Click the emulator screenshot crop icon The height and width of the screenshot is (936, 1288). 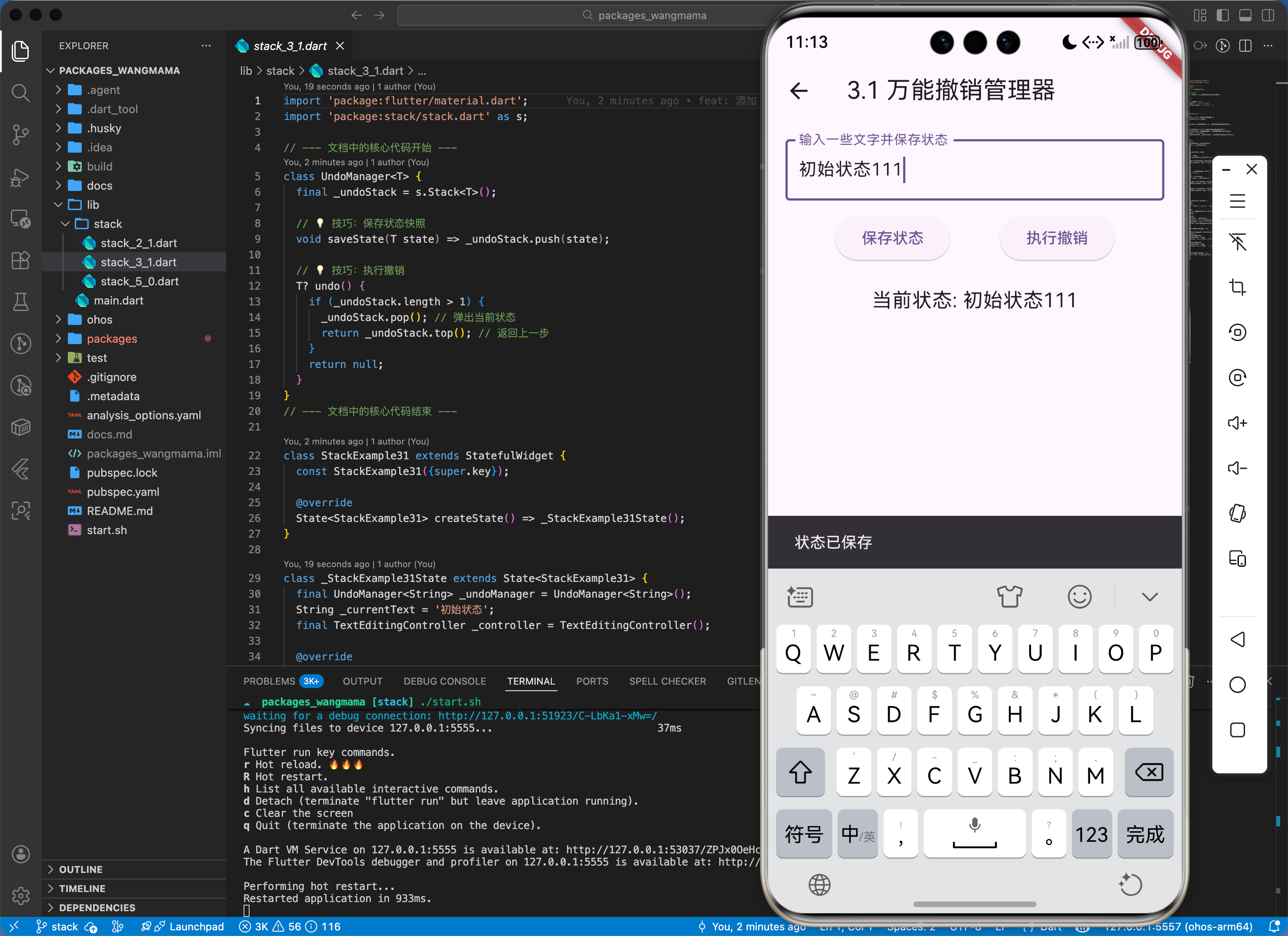click(1237, 287)
